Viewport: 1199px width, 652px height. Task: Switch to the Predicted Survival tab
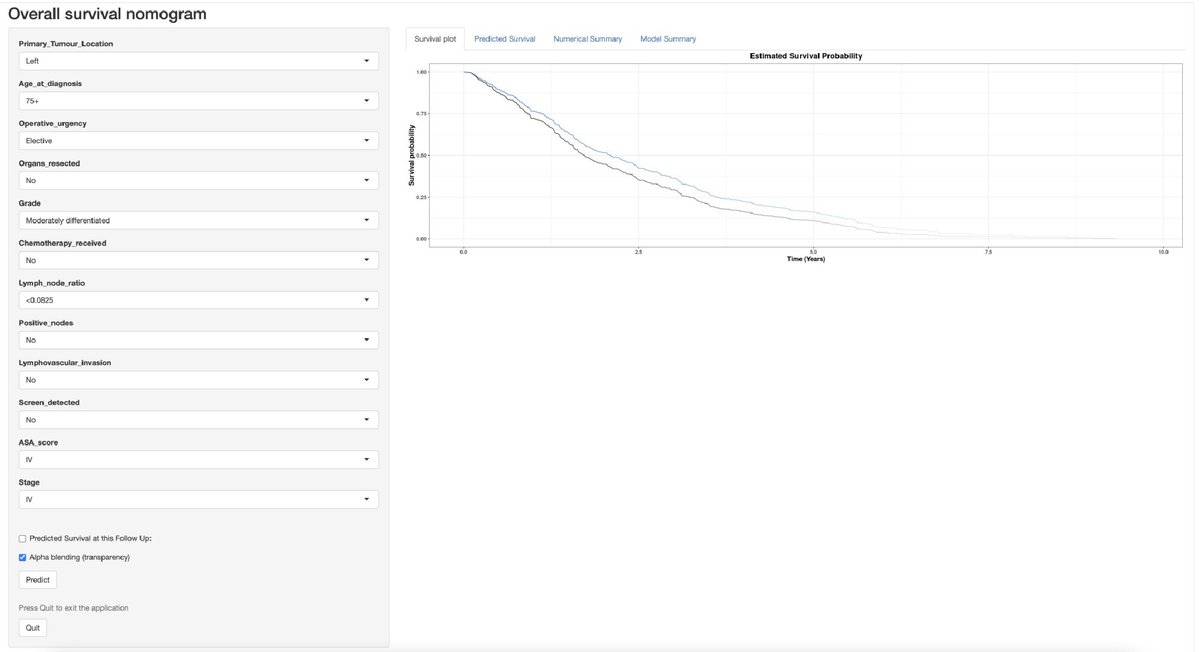click(505, 39)
